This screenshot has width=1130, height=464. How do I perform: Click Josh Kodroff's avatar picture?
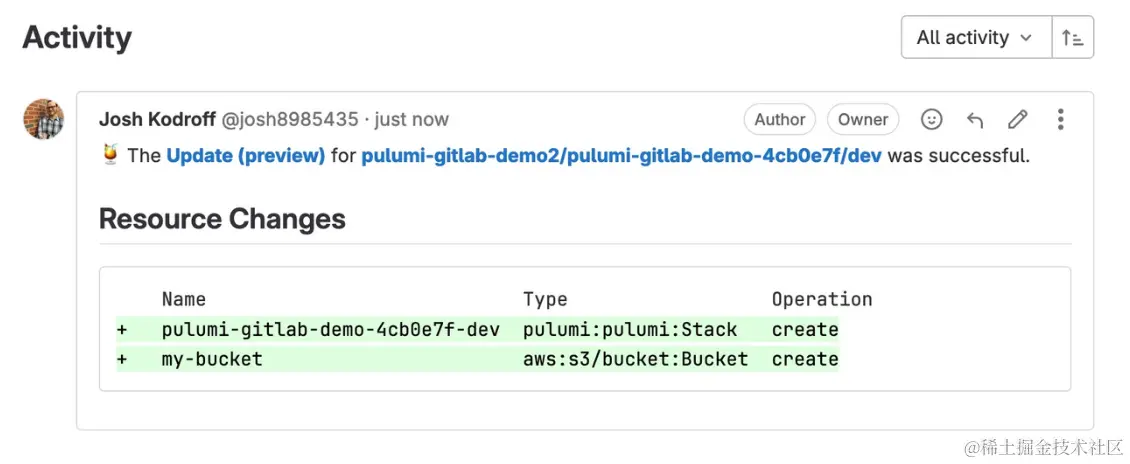tap(44, 120)
